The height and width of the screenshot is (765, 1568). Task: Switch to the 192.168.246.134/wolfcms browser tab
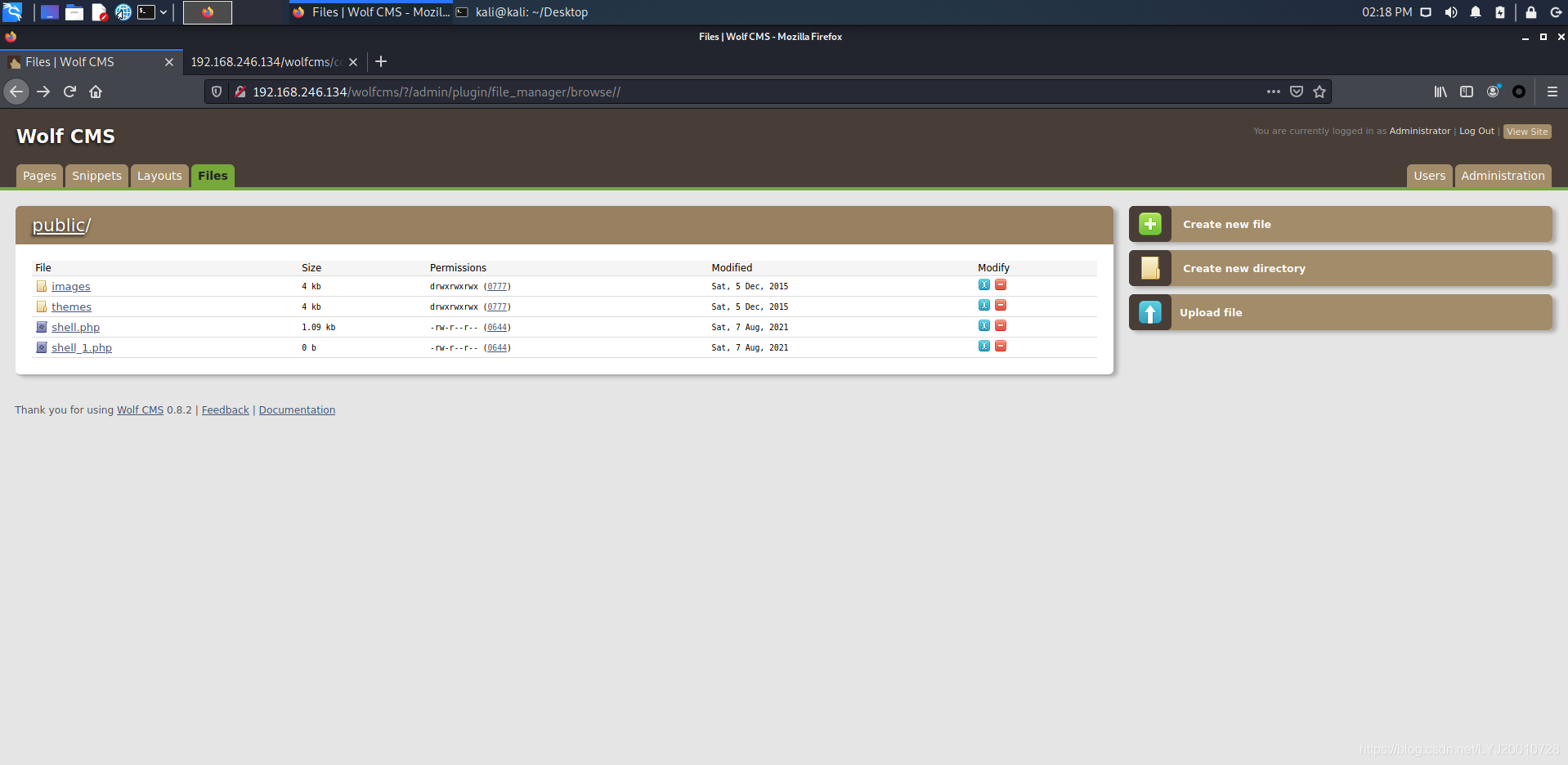266,62
